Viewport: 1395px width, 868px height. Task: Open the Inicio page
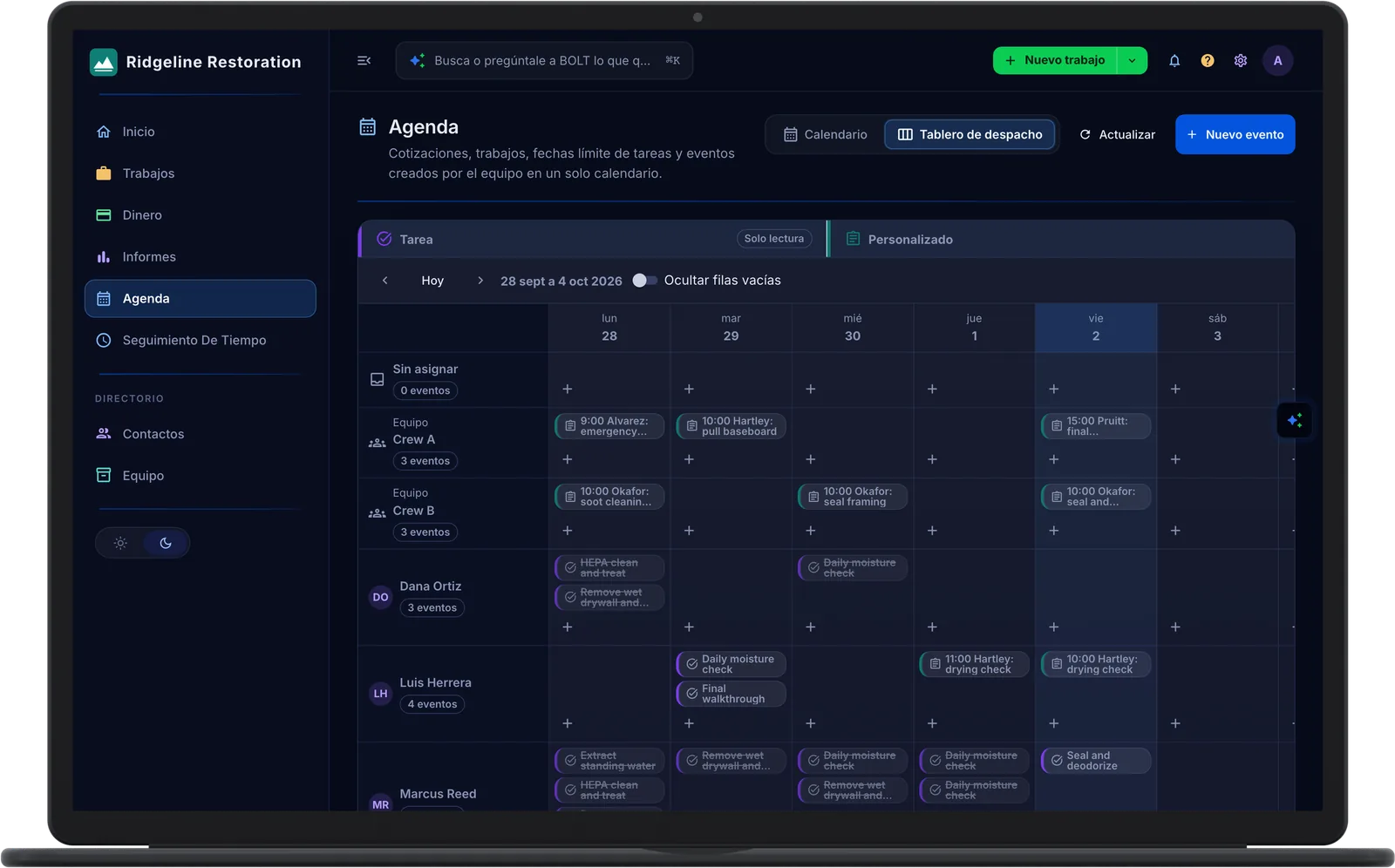(200, 132)
